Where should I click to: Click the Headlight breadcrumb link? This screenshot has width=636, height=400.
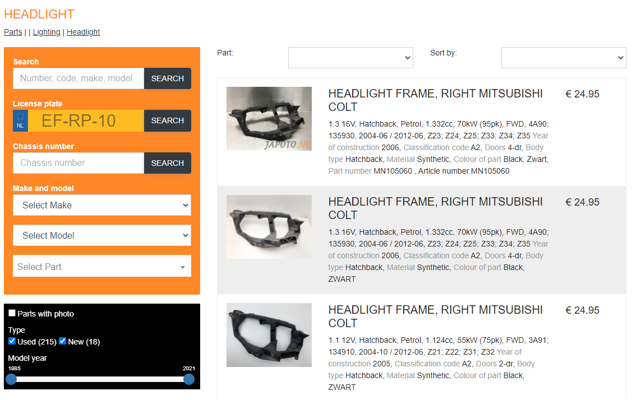(x=83, y=32)
